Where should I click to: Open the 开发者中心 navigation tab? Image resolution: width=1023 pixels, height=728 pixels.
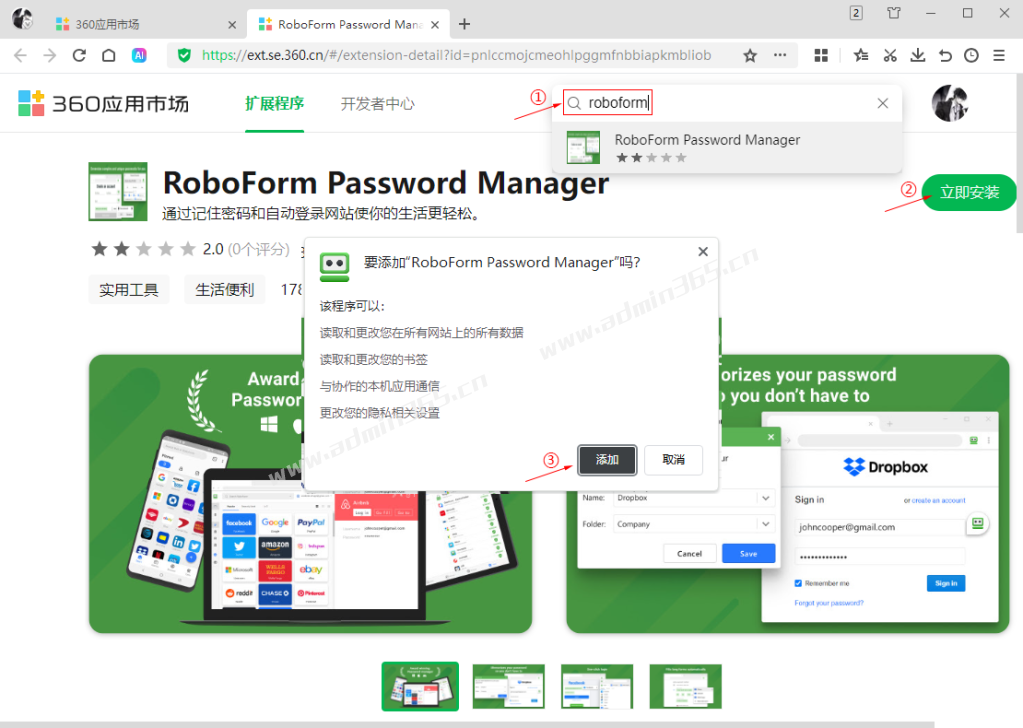tap(377, 104)
